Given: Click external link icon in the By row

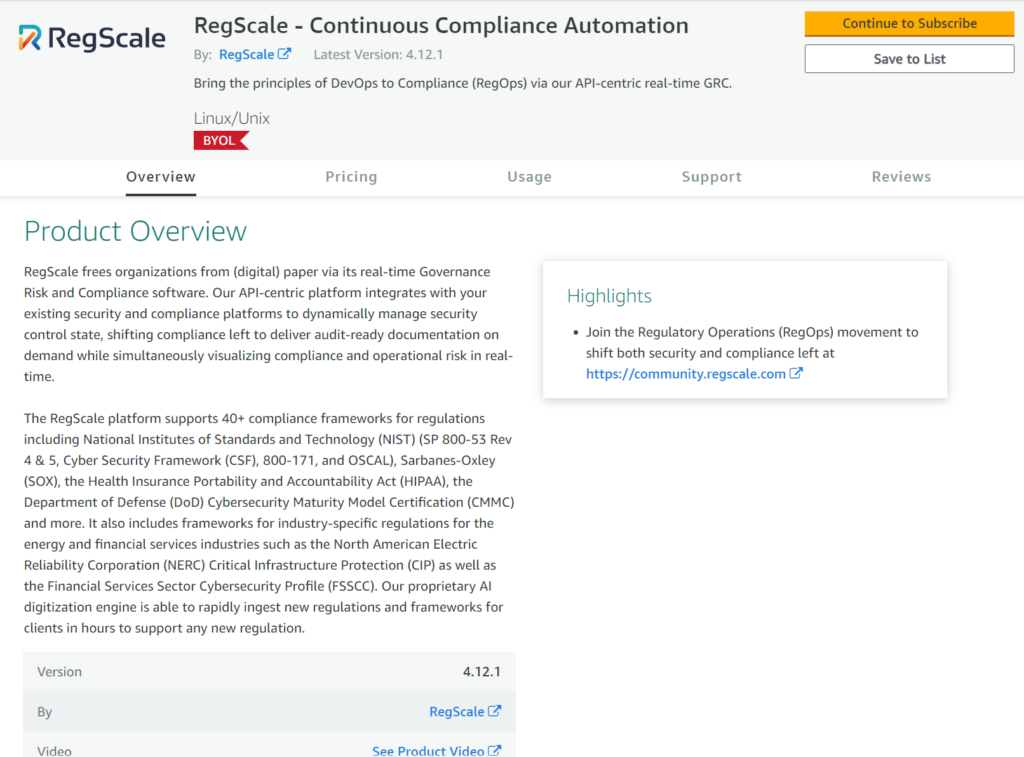Looking at the screenshot, I should (494, 711).
